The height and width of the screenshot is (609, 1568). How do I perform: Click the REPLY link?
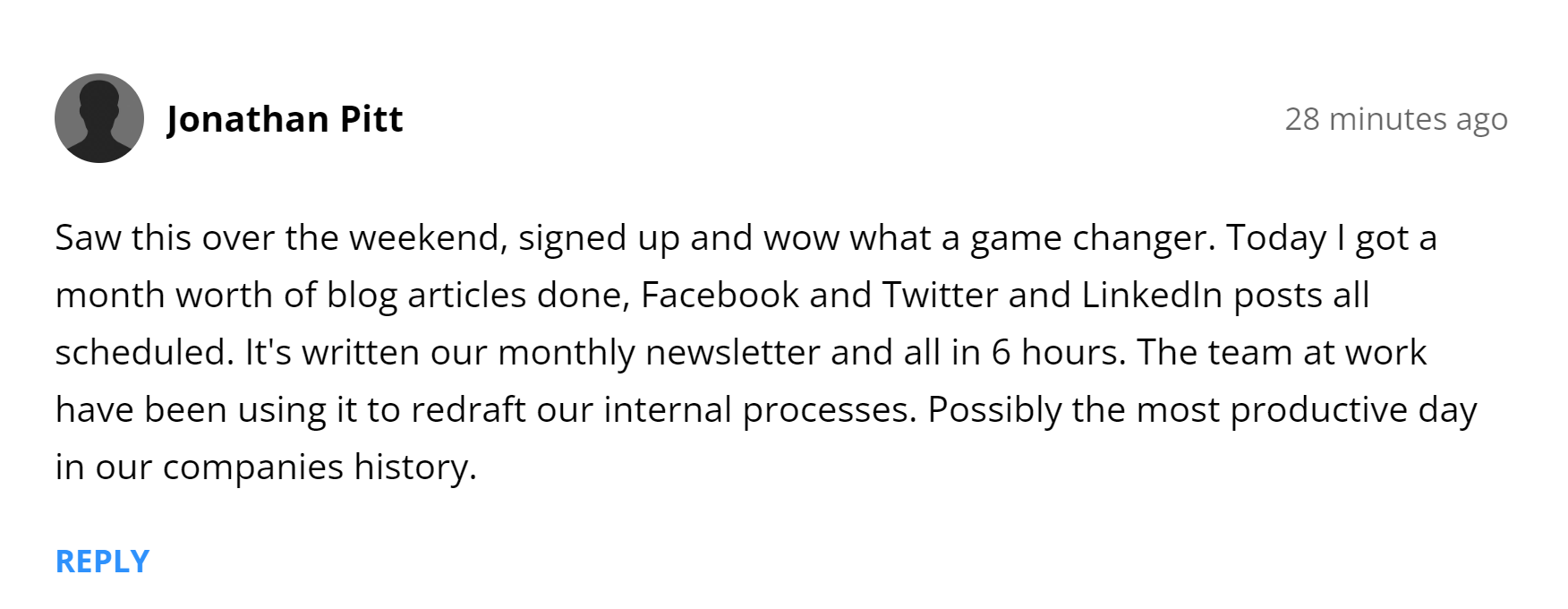point(102,562)
